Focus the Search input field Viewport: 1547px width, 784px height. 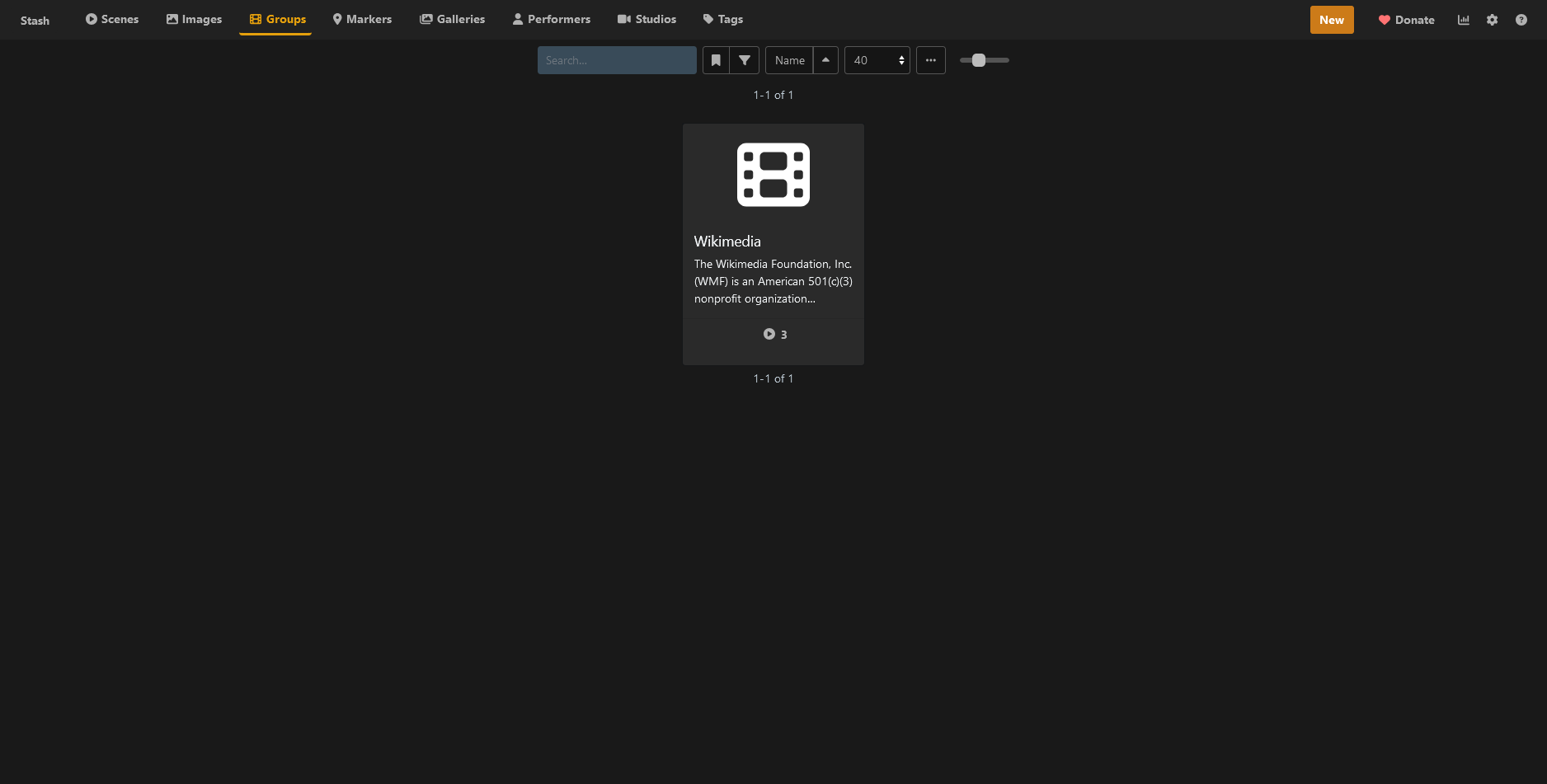pyautogui.click(x=617, y=60)
